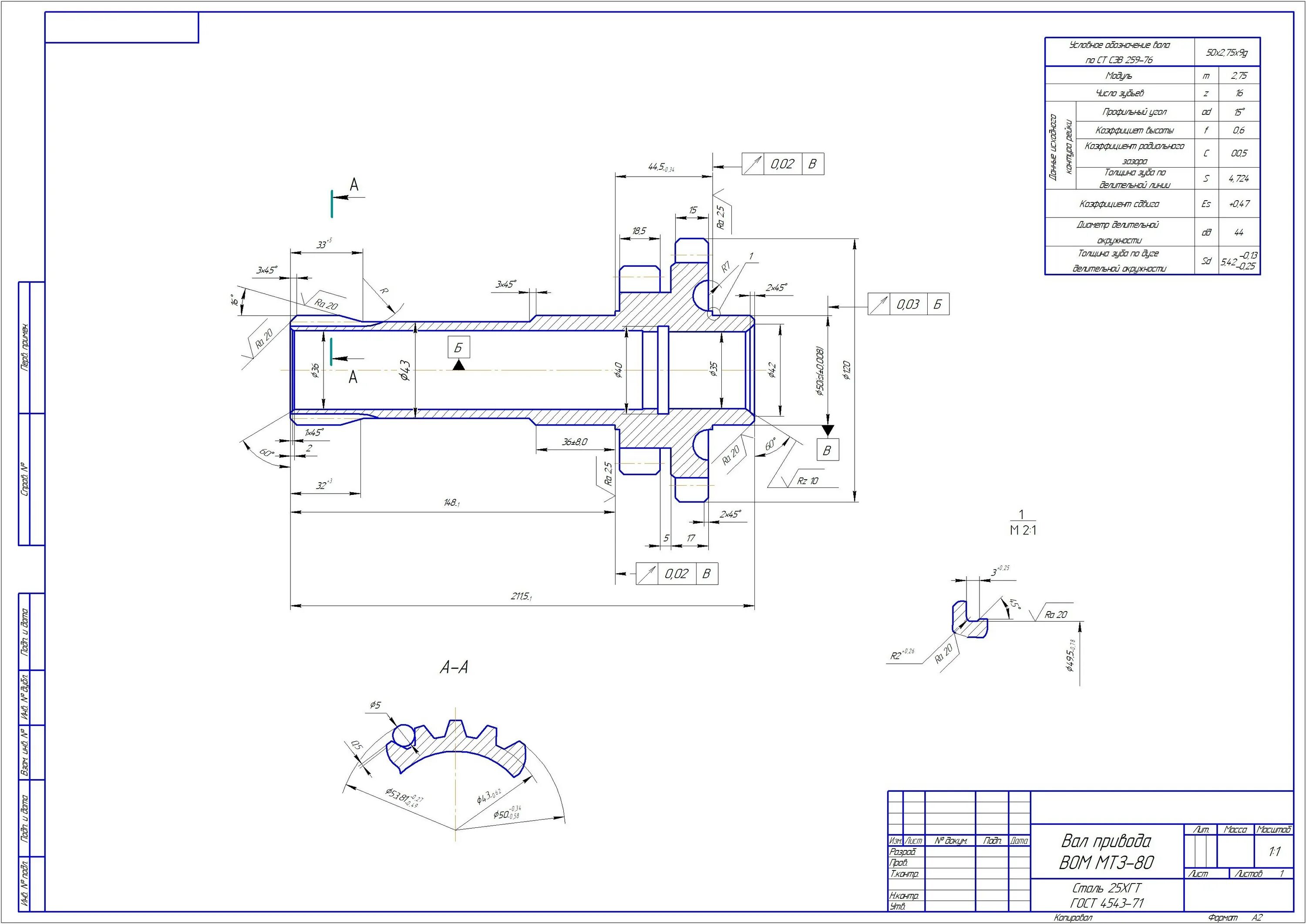1306x924 pixels.
Task: Click the 'Листов' label in title block
Action: point(1249,874)
